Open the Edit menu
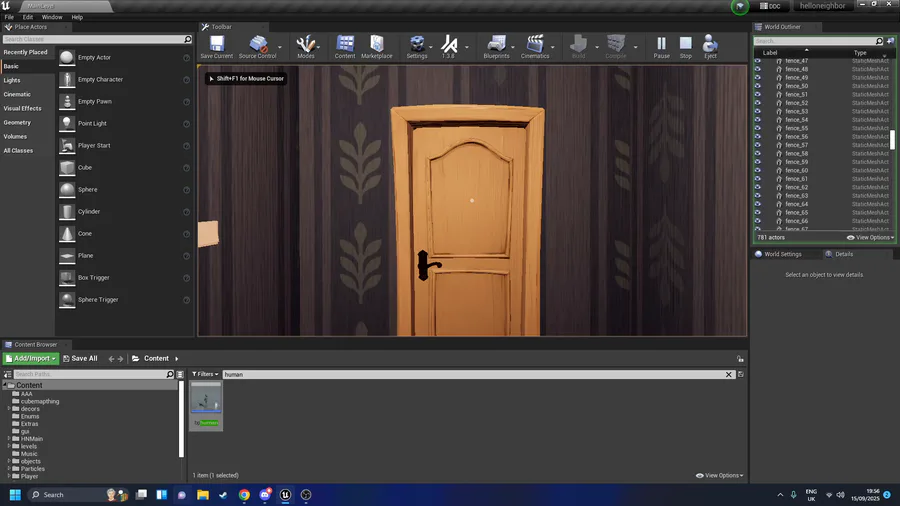The image size is (900, 506). point(28,17)
